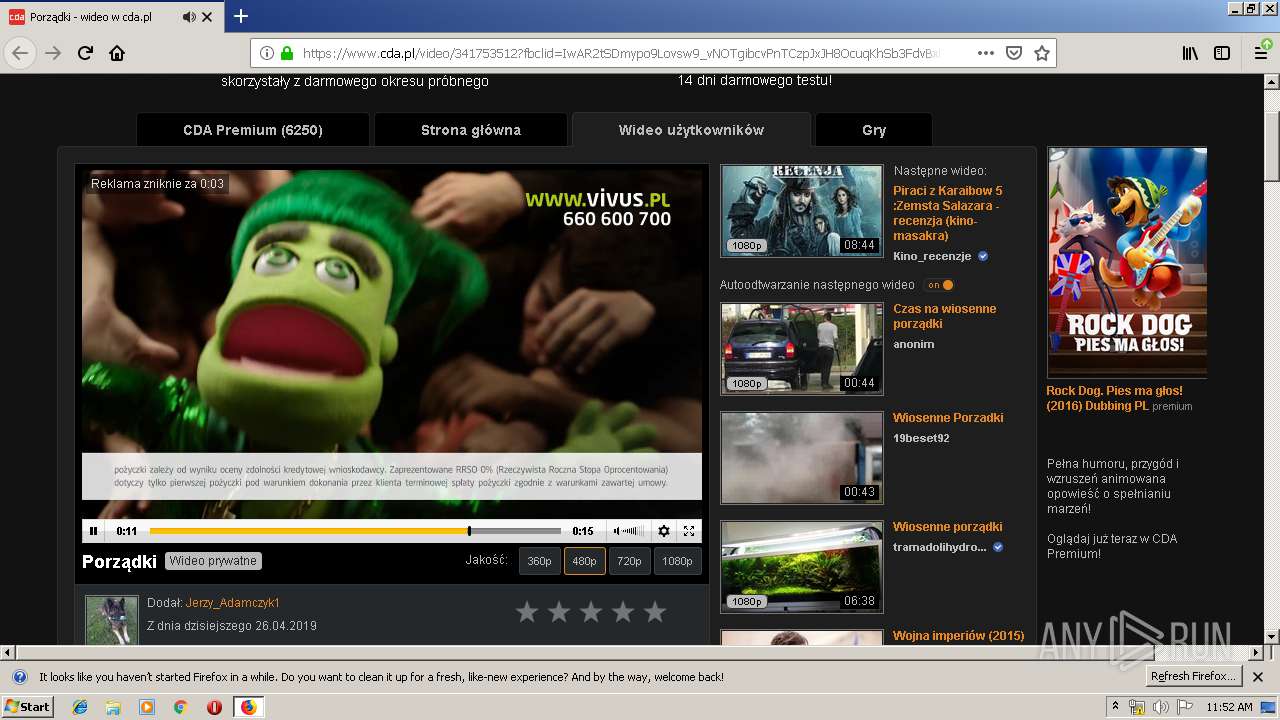Click the Wideo prywatne badge
This screenshot has width=1280, height=720.
(x=213, y=561)
